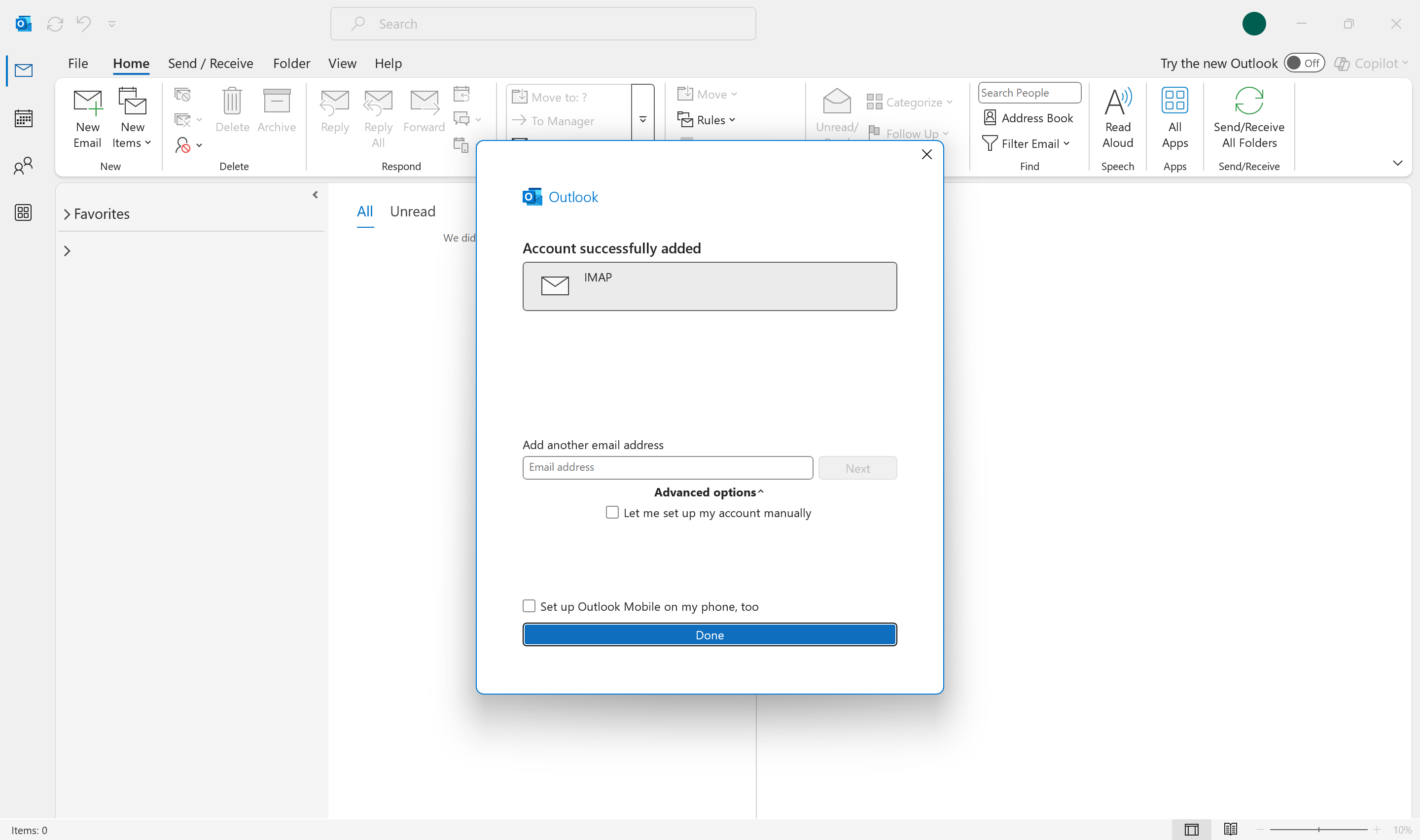
Task: Click Read Aloud speech icon
Action: (x=1118, y=118)
